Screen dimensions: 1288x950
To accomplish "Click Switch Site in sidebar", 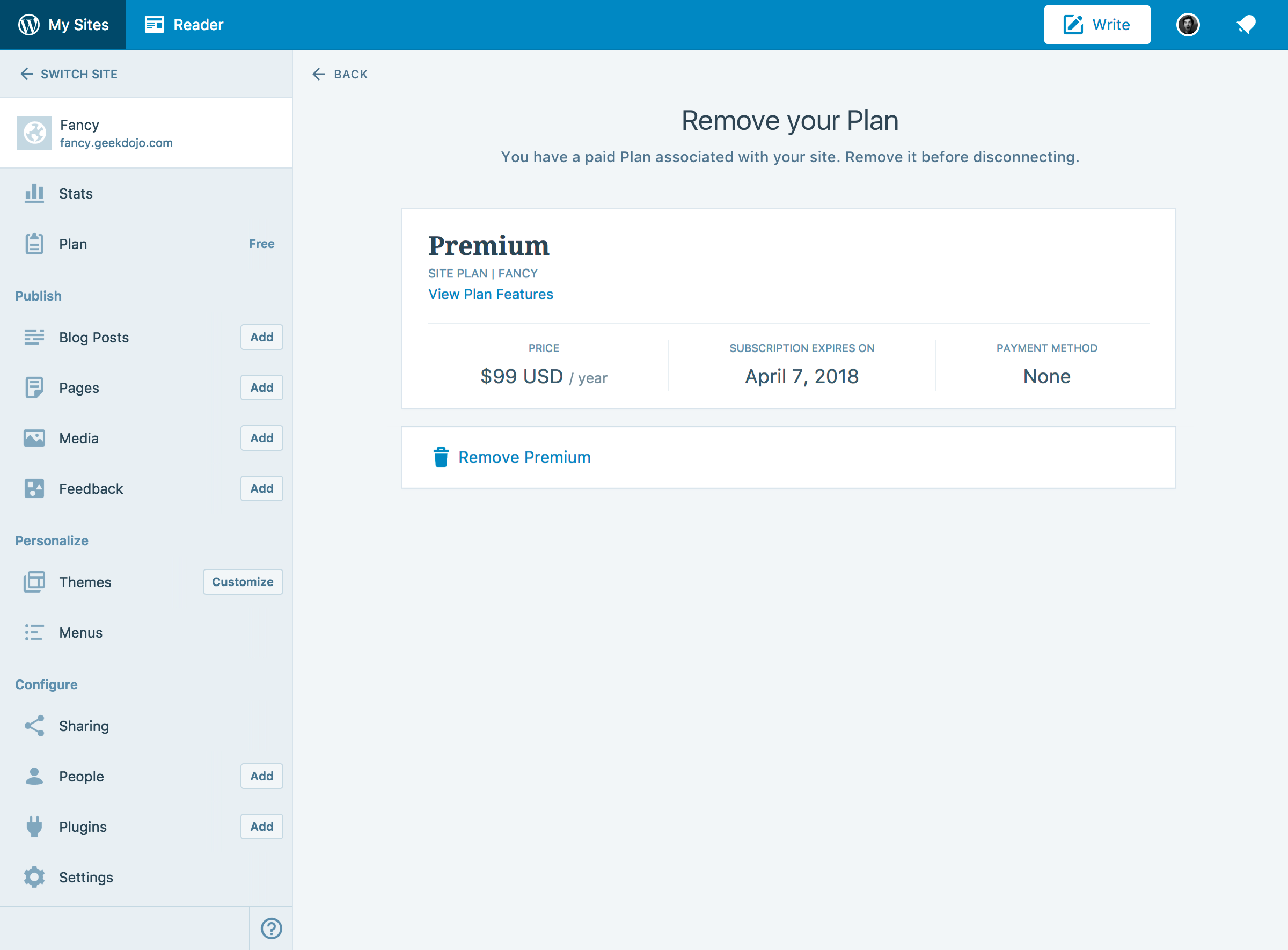I will tap(69, 74).
